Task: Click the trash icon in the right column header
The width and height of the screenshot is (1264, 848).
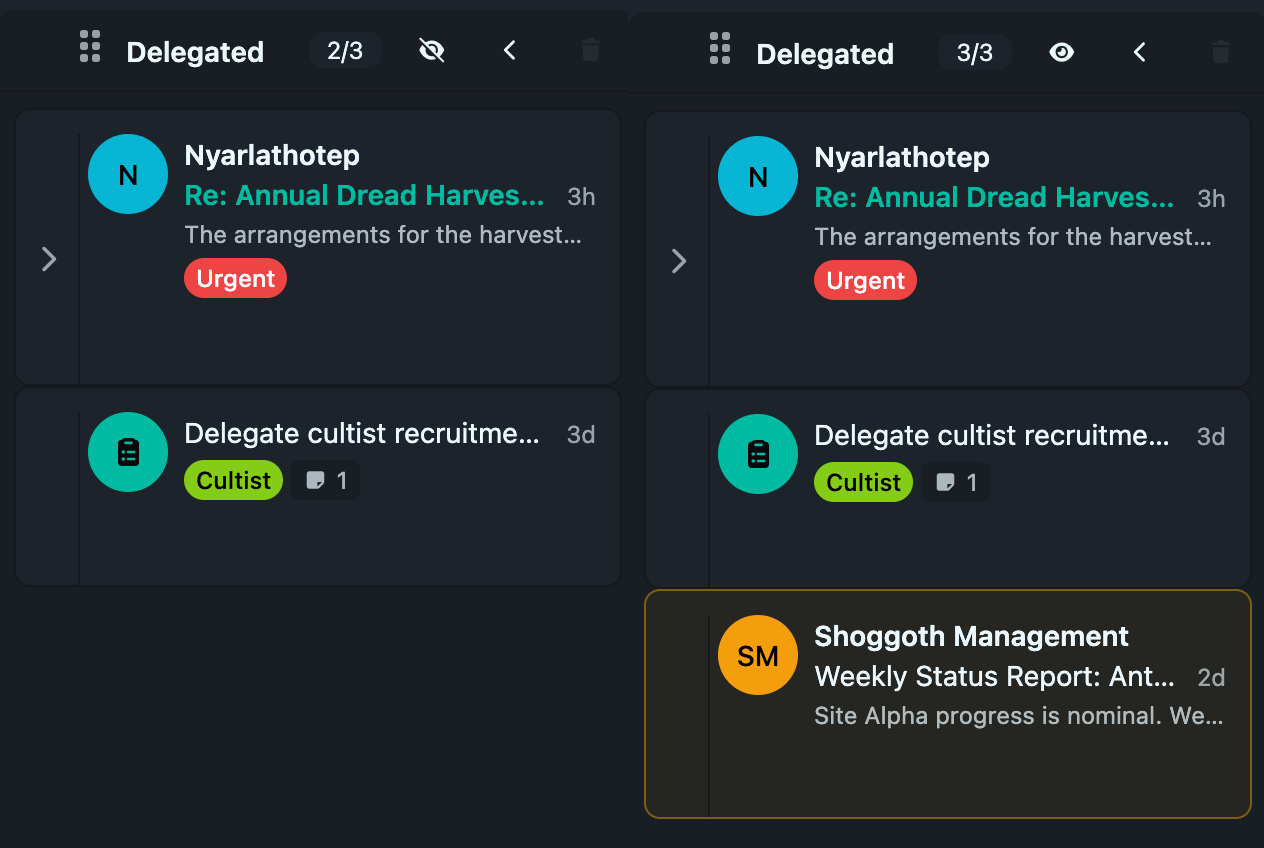Action: pyautogui.click(x=1220, y=52)
